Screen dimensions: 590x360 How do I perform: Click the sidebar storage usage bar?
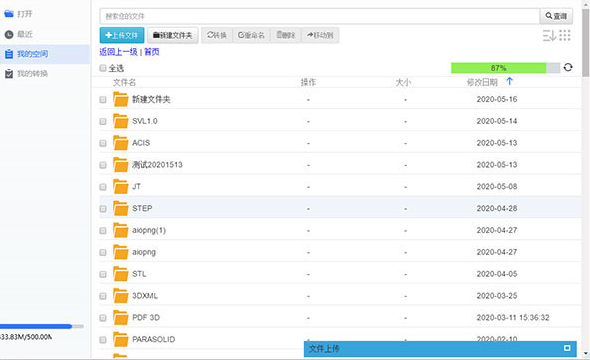41,326
